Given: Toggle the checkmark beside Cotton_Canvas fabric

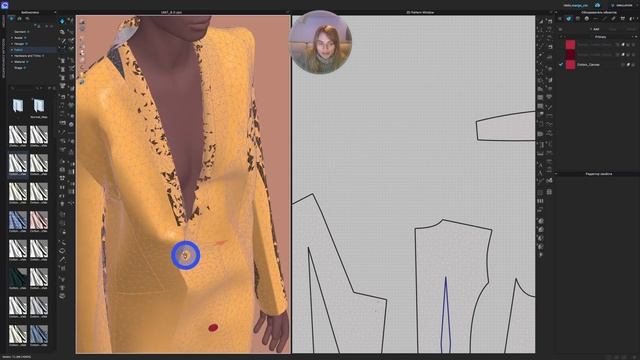Looking at the screenshot, I should point(561,64).
